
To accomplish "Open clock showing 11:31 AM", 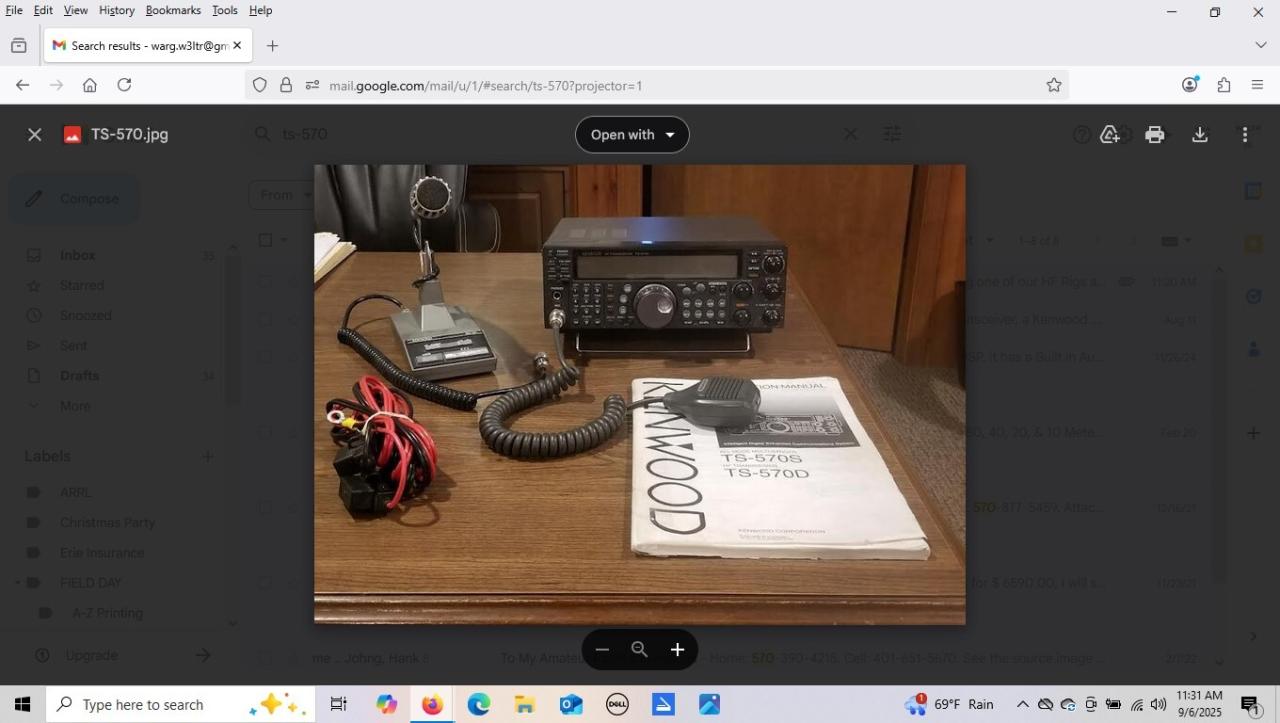I will pyautogui.click(x=1199, y=704).
